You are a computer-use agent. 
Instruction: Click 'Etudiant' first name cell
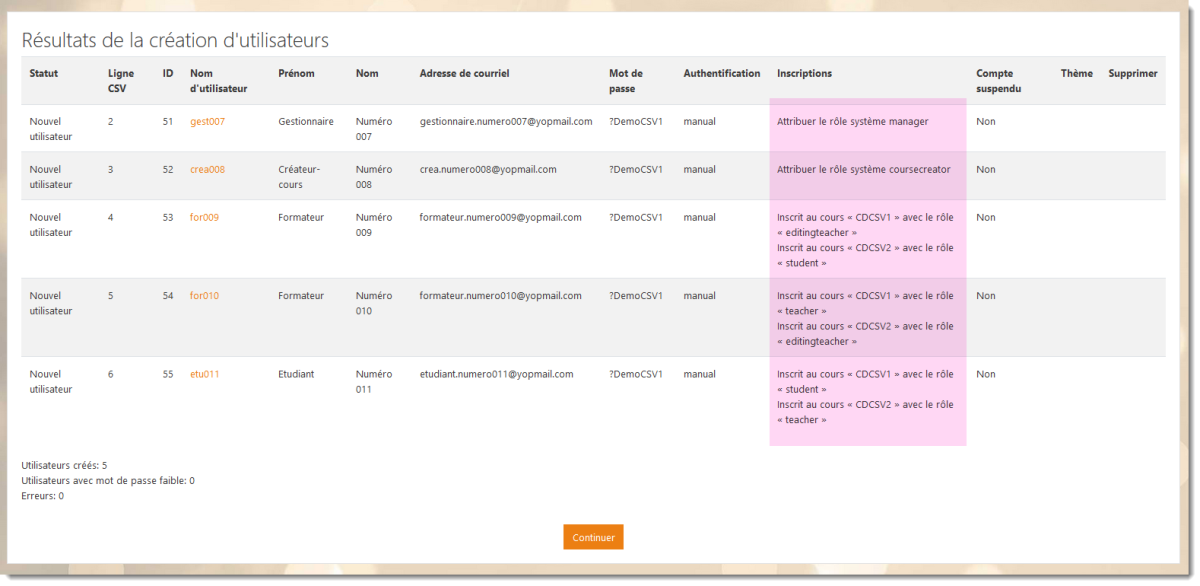click(296, 375)
